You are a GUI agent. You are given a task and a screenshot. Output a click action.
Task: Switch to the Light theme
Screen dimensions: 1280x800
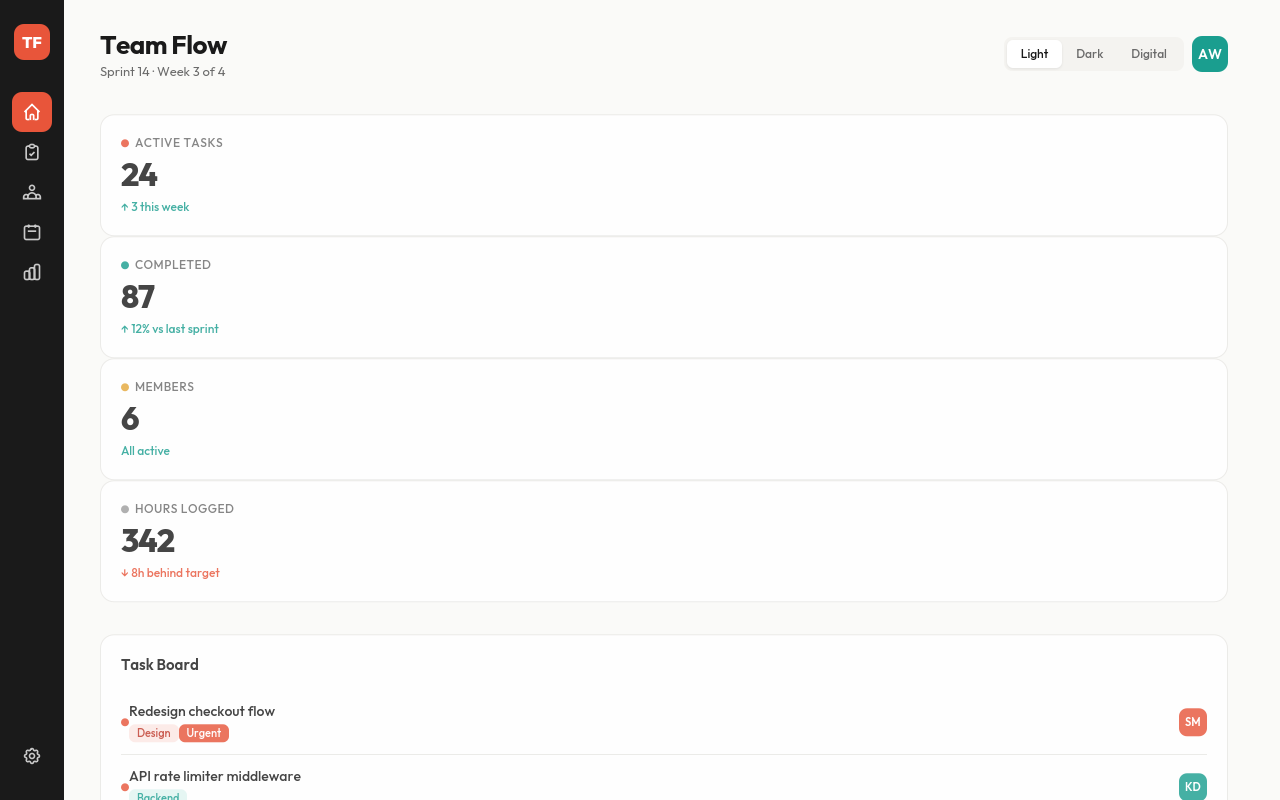tap(1034, 54)
